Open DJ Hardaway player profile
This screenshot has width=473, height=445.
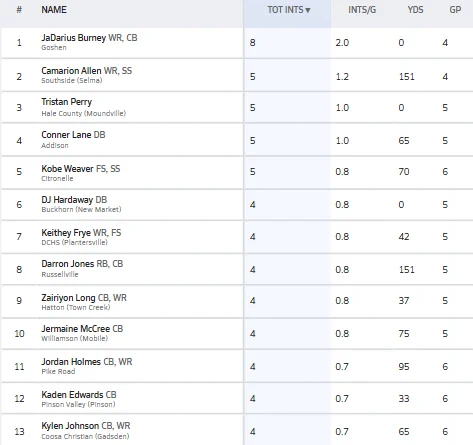coord(67,200)
